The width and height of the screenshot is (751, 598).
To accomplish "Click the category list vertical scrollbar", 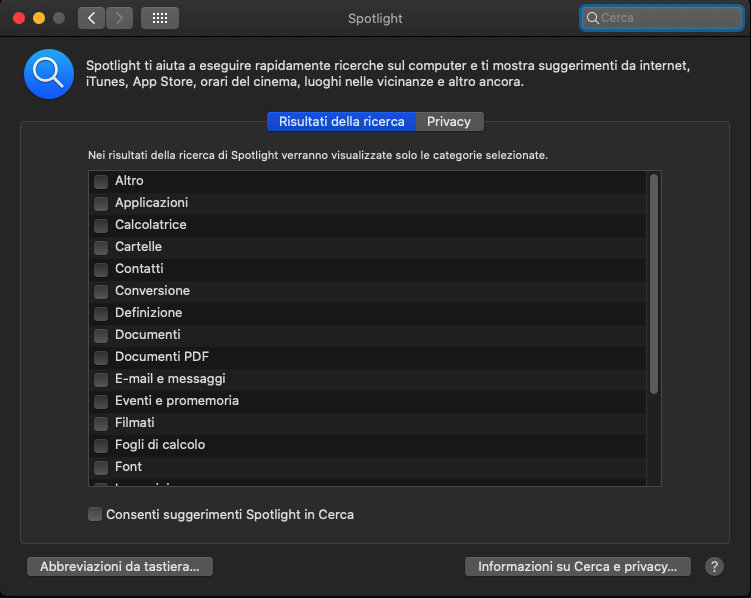I will pyautogui.click(x=654, y=284).
